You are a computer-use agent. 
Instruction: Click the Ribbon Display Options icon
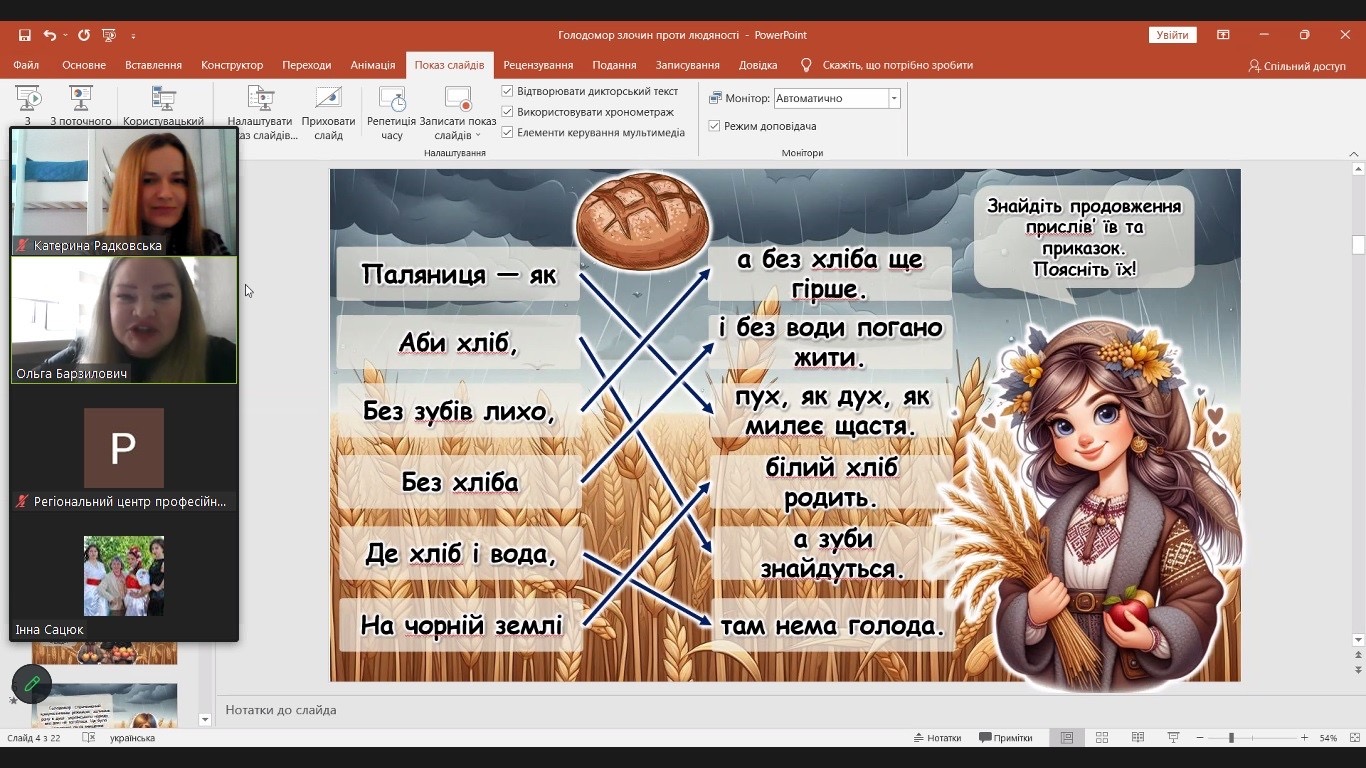point(1223,35)
